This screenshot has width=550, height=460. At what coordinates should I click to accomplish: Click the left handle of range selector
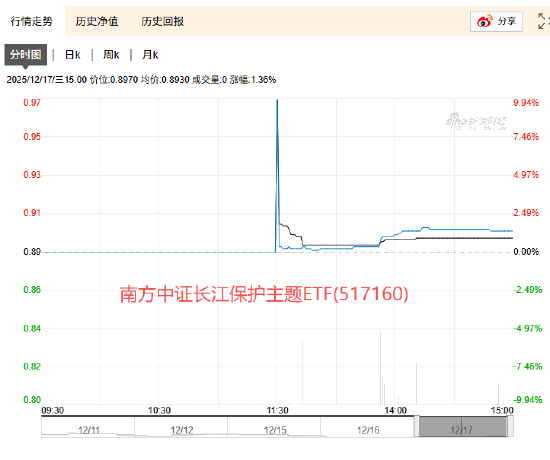[x=417, y=426]
